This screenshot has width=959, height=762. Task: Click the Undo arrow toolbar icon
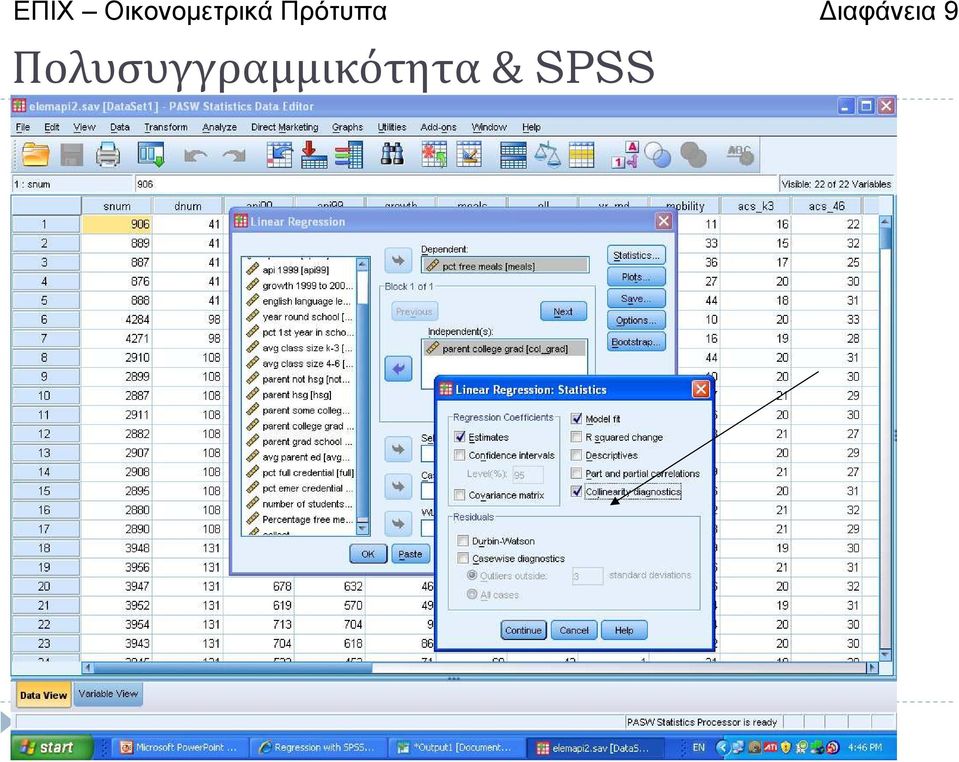tap(195, 156)
